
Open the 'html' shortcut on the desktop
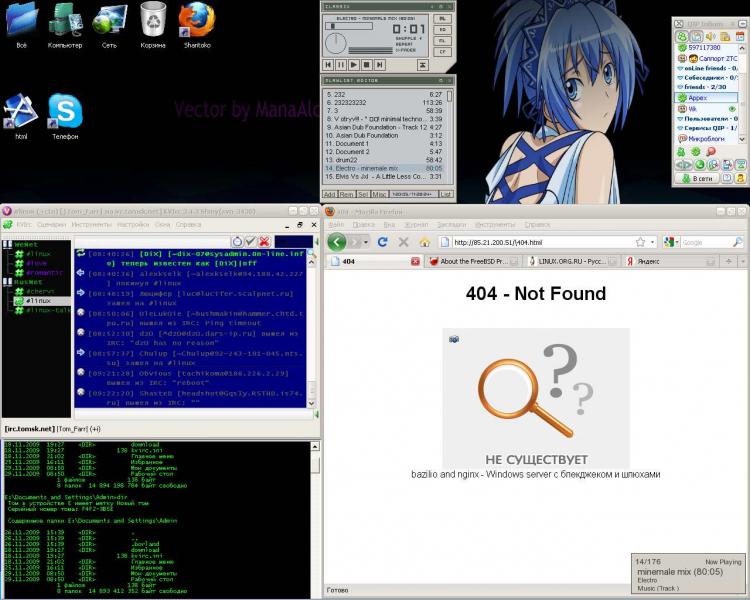21,117
